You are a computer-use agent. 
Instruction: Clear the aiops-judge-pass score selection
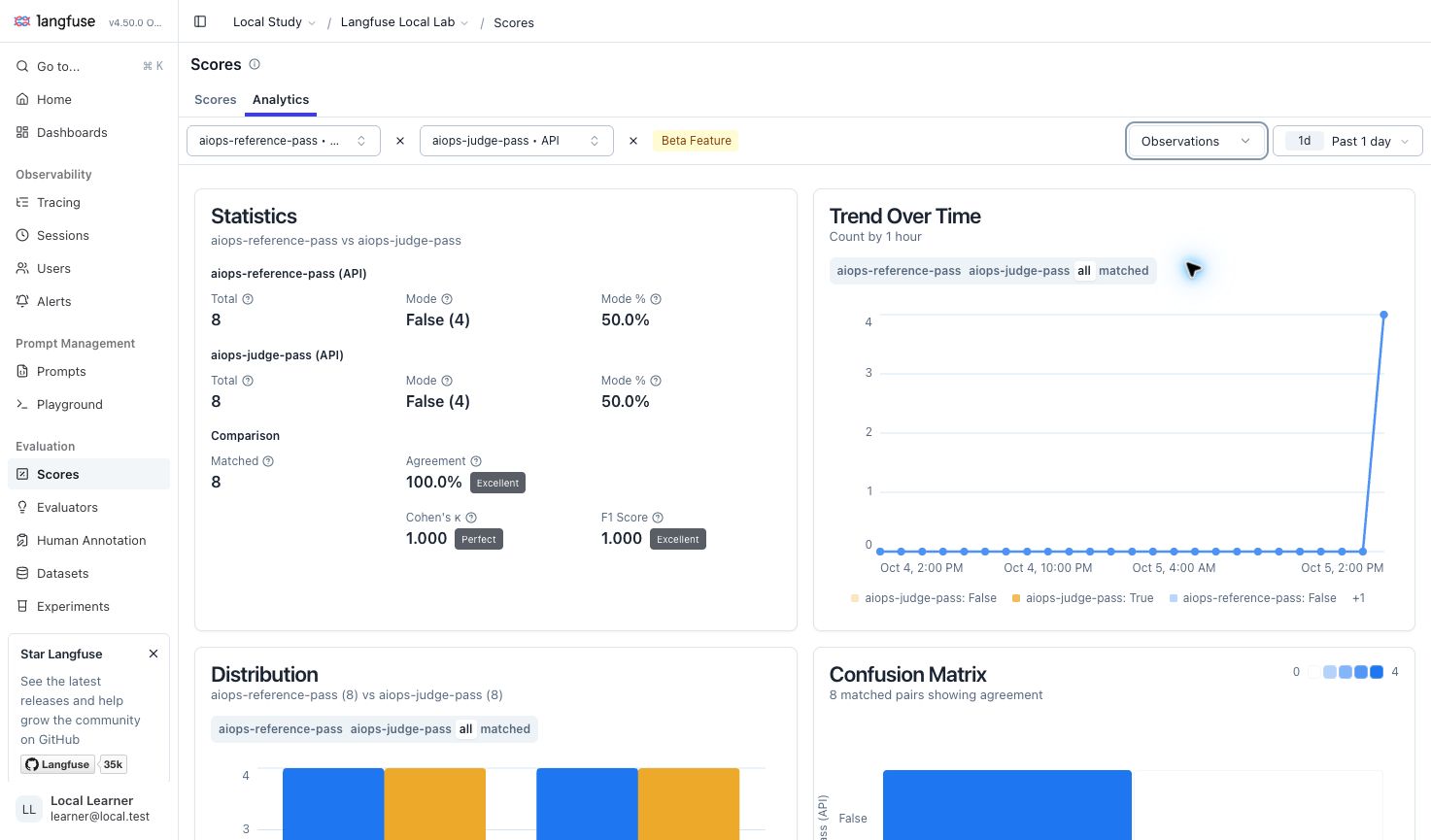click(x=633, y=141)
